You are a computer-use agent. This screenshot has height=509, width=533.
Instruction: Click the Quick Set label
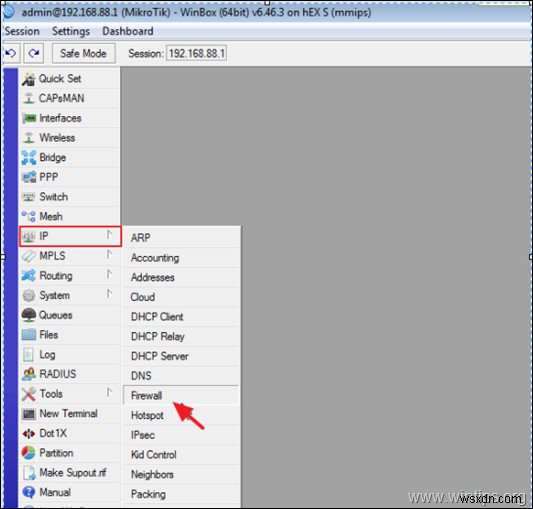(60, 79)
